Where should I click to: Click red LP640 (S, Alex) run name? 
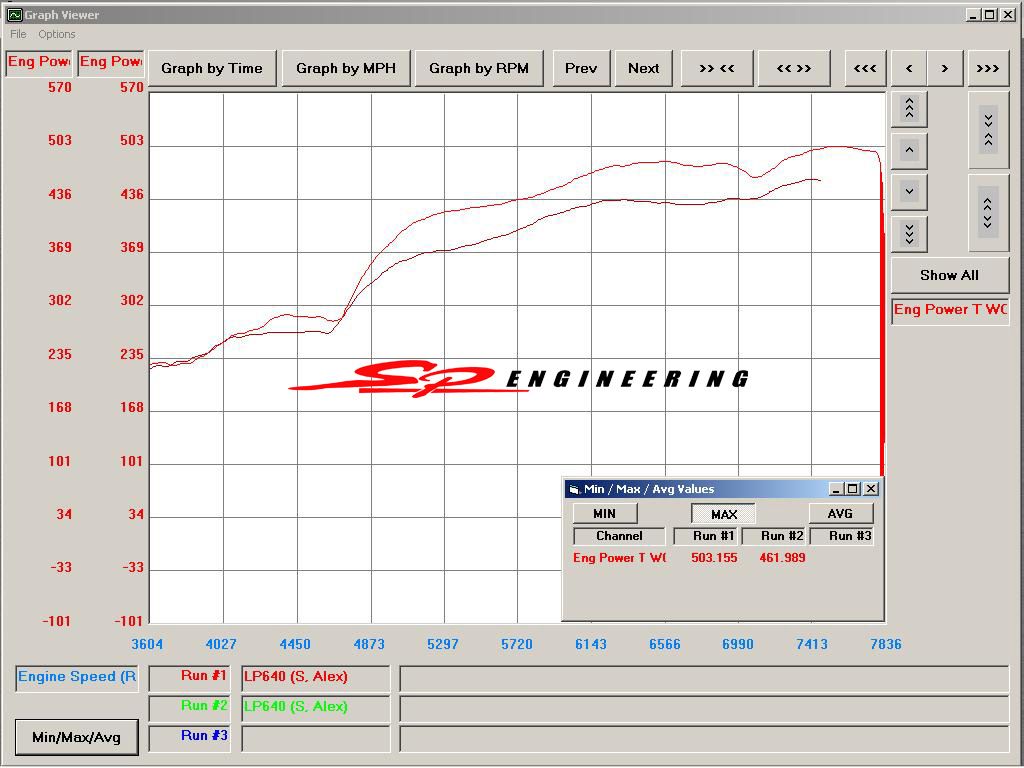[315, 678]
